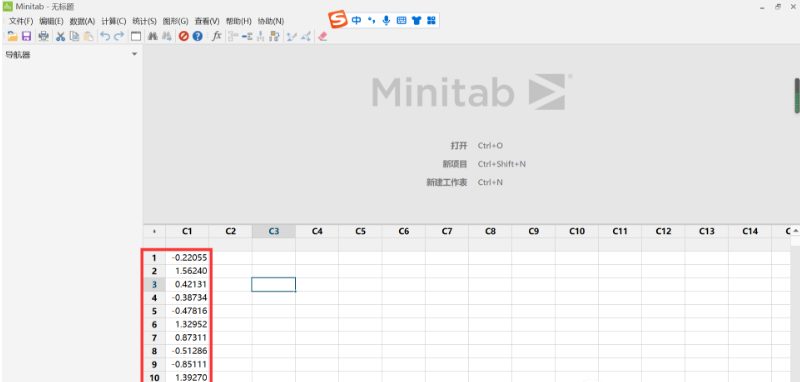Select column header C11
Image resolution: width=800 pixels, height=382 pixels.
620,231
